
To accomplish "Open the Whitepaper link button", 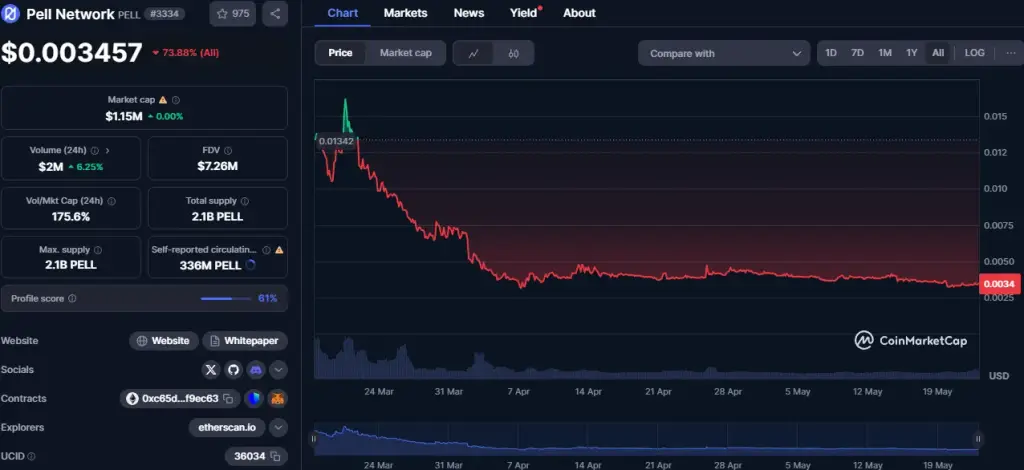I will [x=245, y=341].
